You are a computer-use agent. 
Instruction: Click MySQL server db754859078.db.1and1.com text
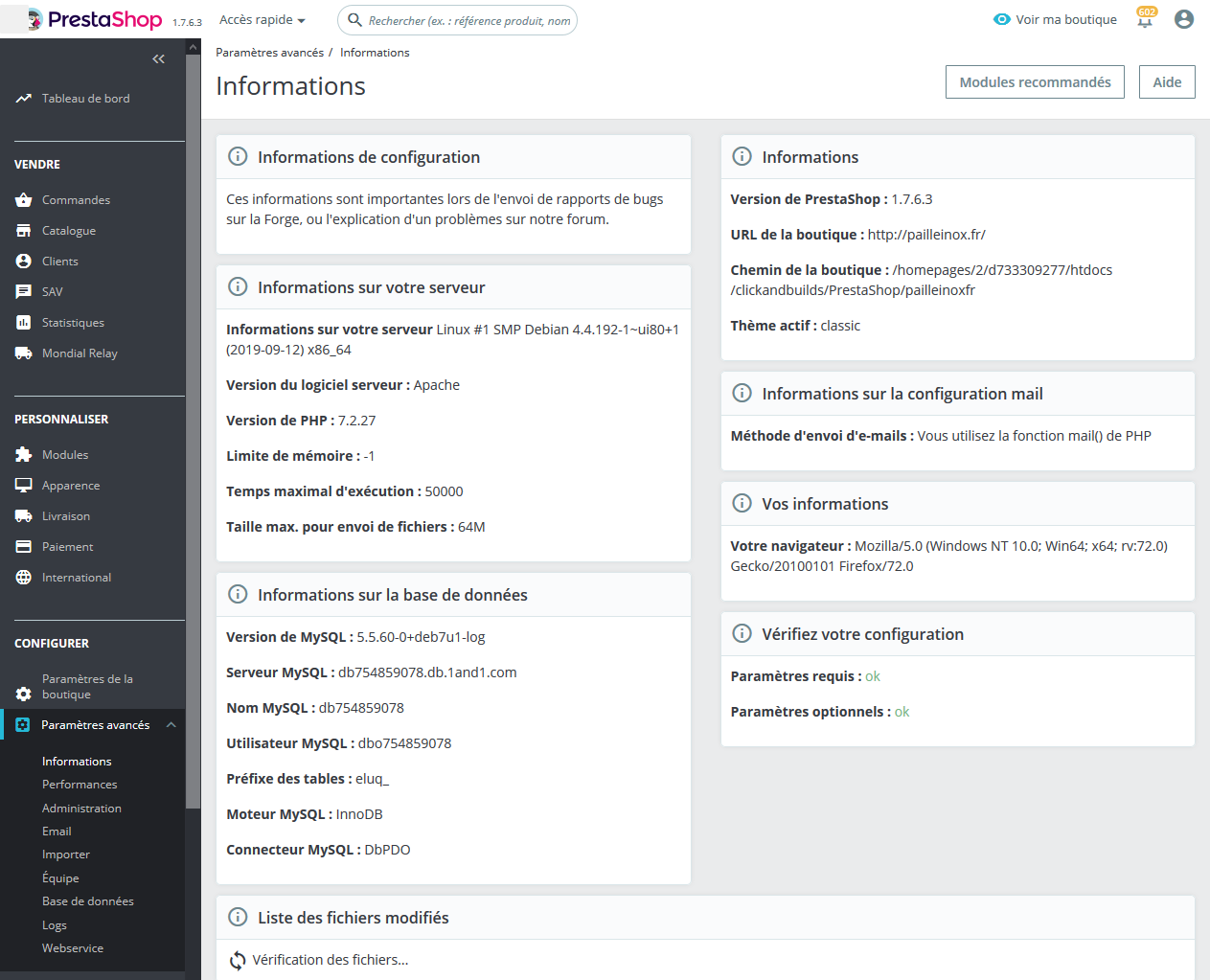[427, 672]
